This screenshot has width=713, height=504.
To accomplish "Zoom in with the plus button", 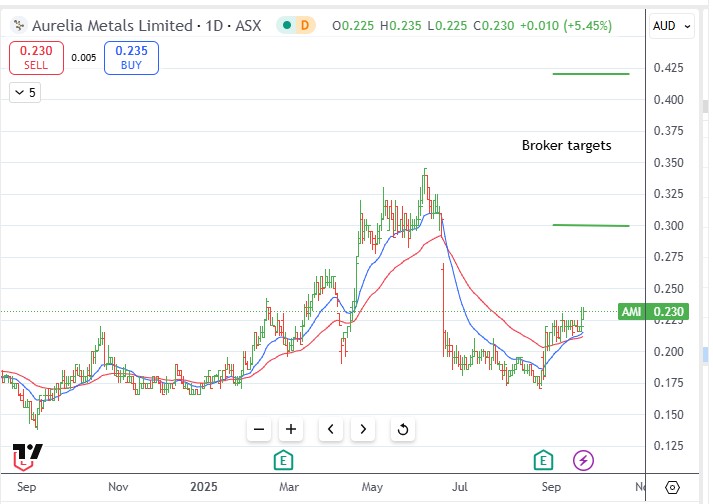I will coord(291,429).
